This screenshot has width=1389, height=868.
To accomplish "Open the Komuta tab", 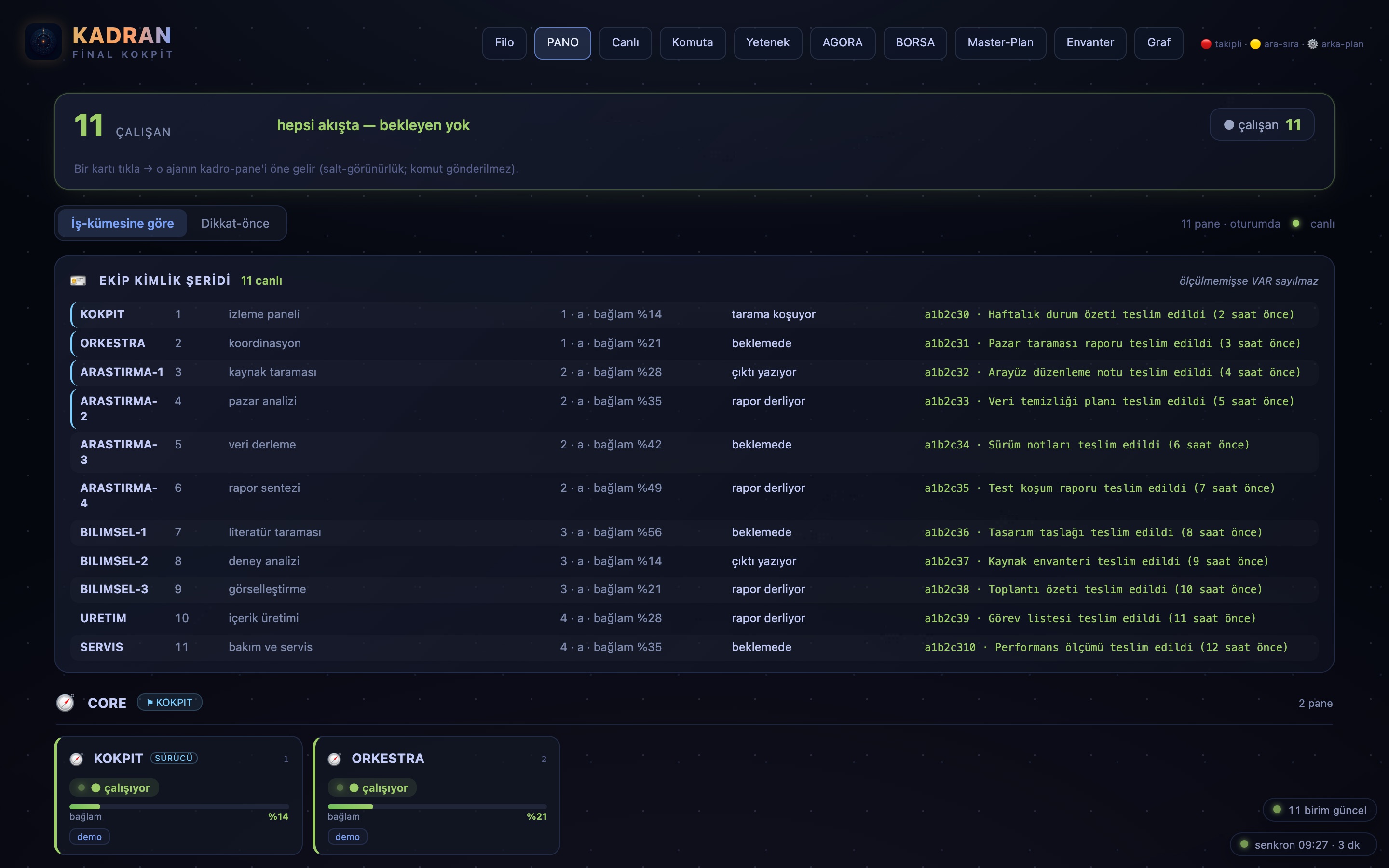I will click(x=692, y=43).
